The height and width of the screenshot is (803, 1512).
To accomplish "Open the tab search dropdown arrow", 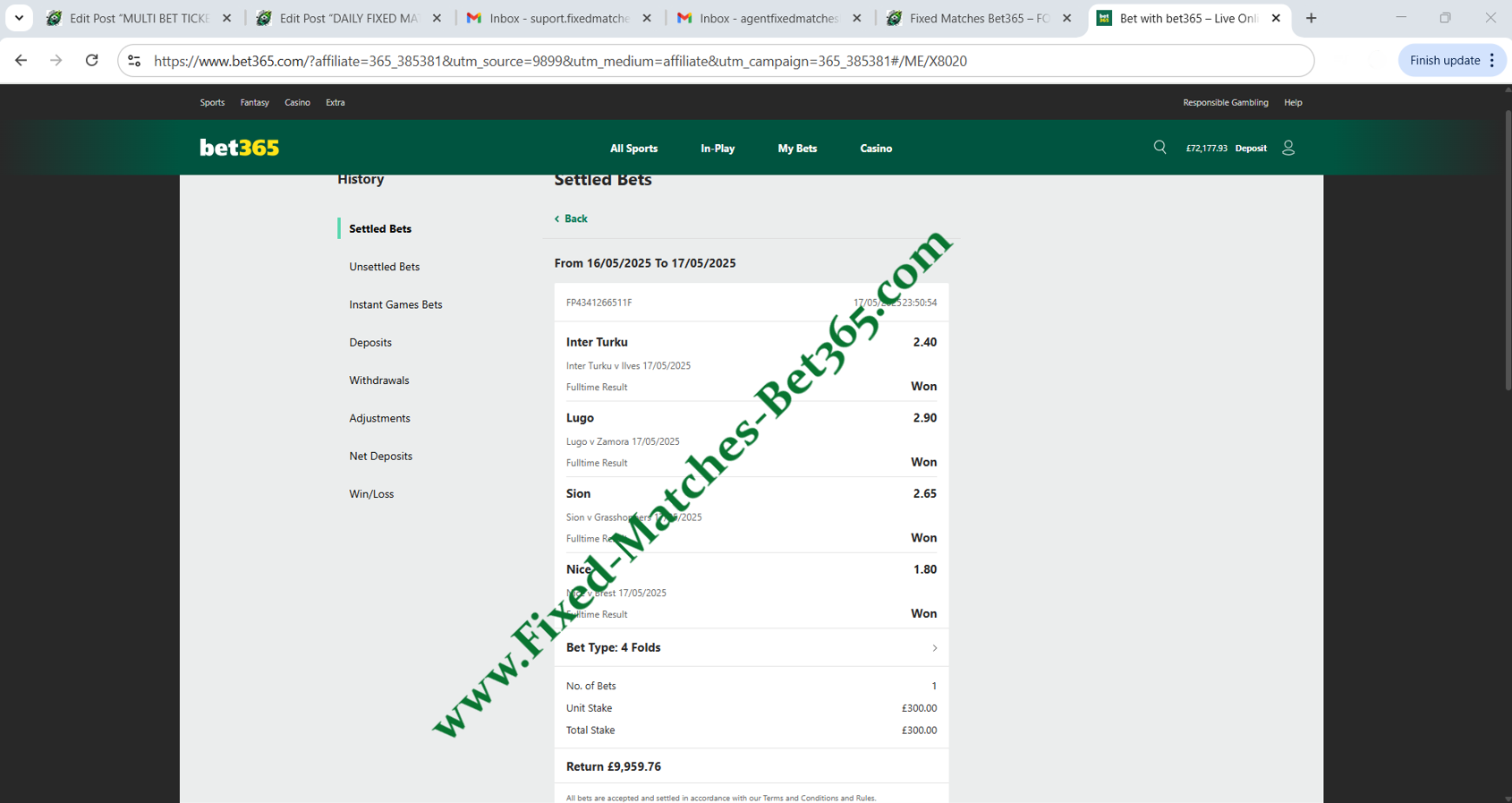I will pos(19,18).
